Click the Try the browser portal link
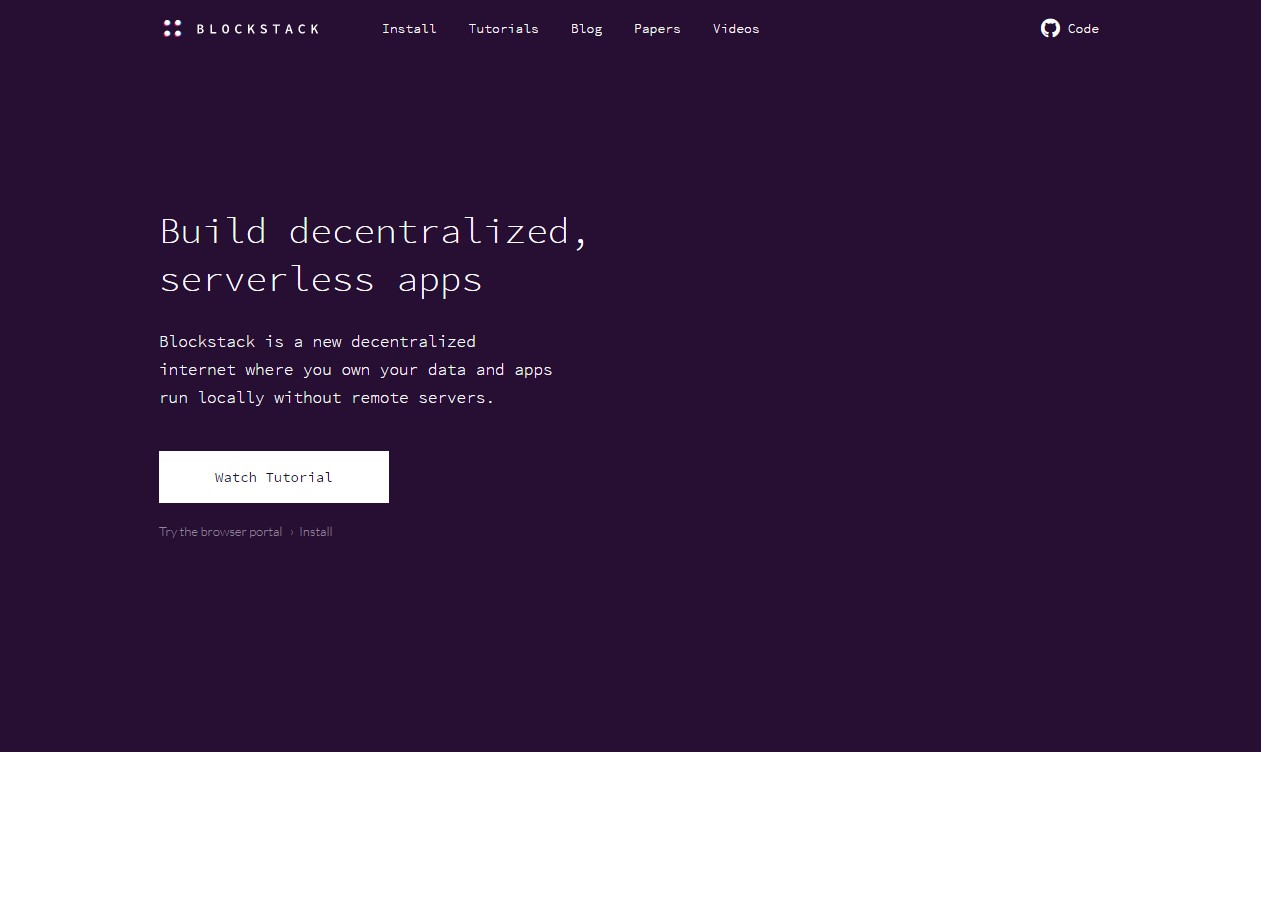The width and height of the screenshot is (1261, 909). pyautogui.click(x=220, y=531)
